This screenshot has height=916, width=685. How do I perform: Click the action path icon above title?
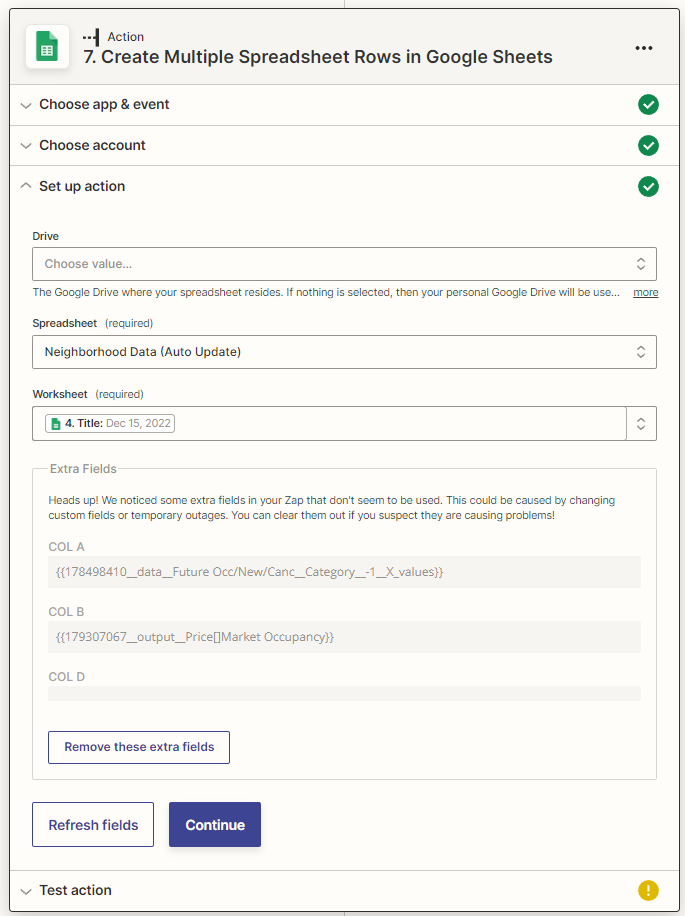coord(91,37)
